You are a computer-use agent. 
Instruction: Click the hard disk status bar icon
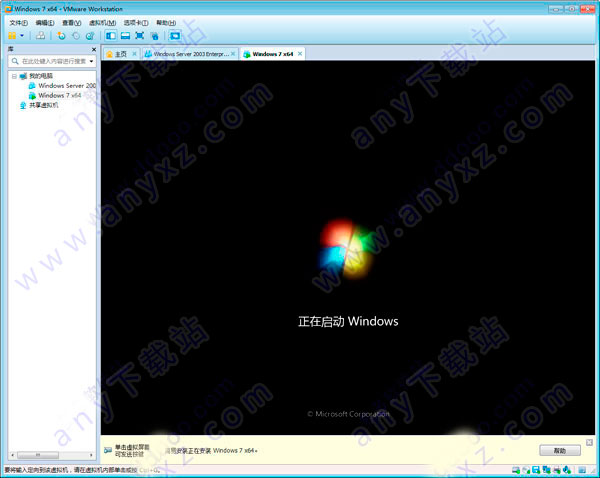coord(516,470)
